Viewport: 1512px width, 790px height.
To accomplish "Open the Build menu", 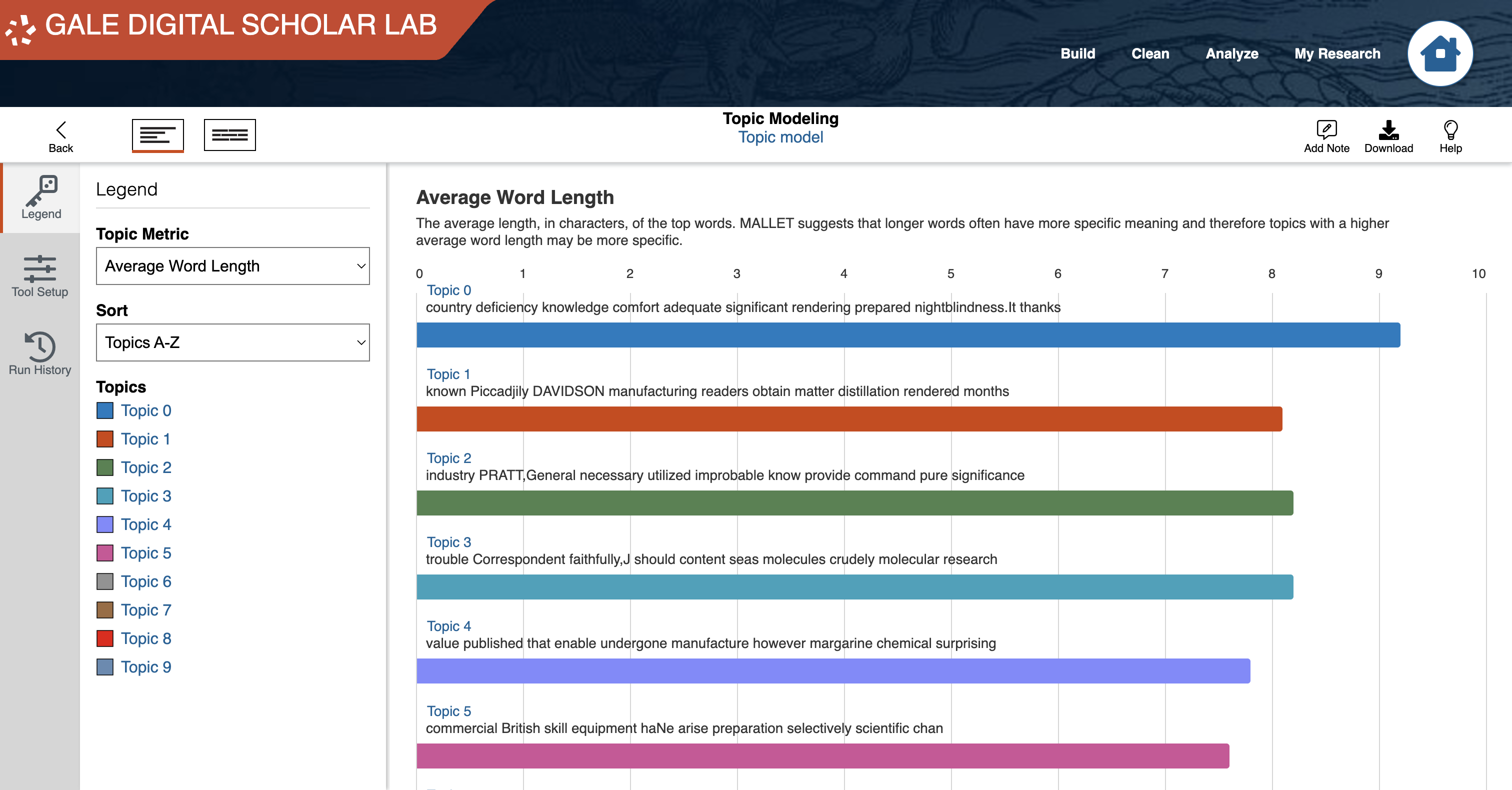I will (x=1077, y=53).
